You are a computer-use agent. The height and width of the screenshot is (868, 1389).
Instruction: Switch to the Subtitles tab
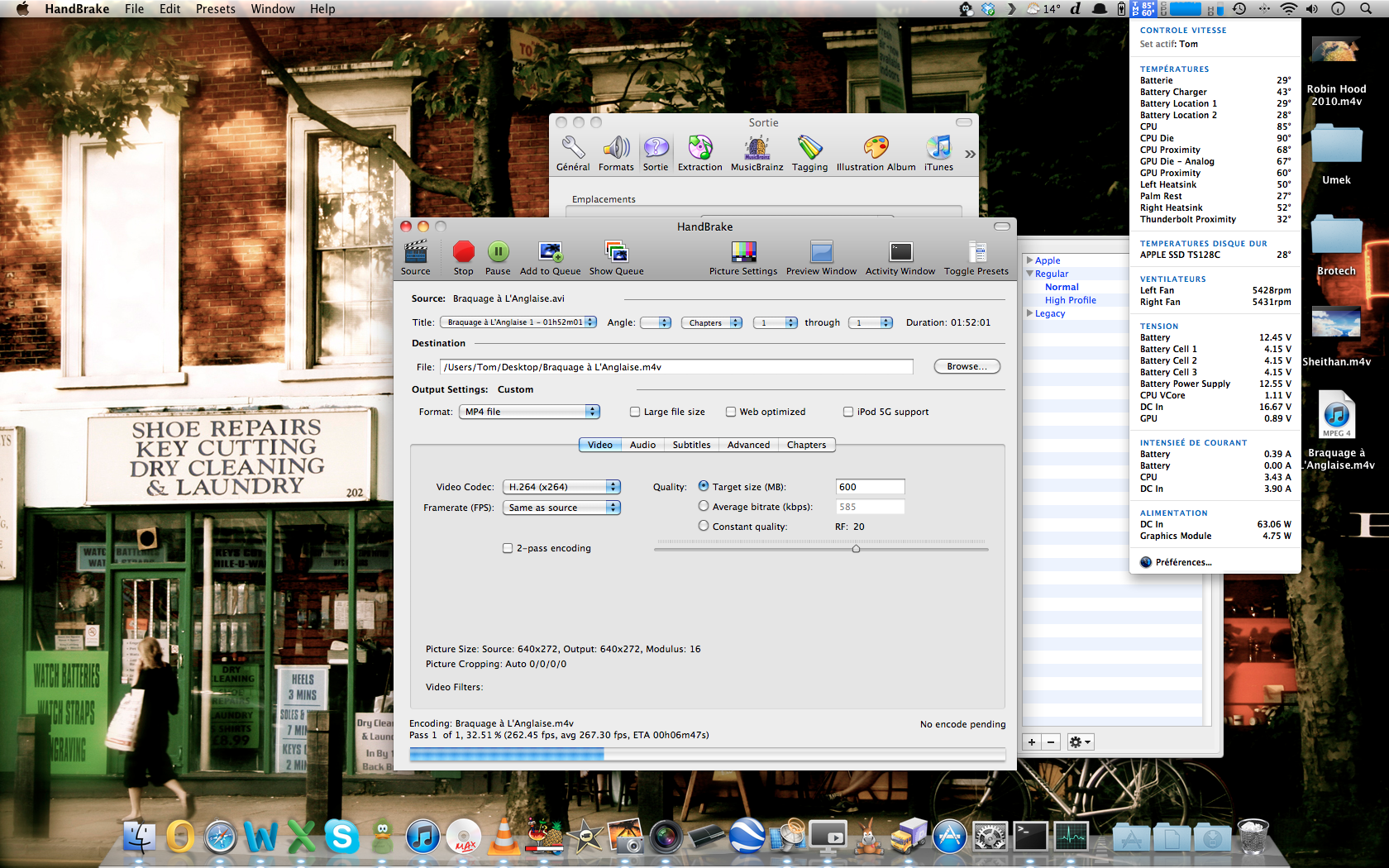coord(691,445)
